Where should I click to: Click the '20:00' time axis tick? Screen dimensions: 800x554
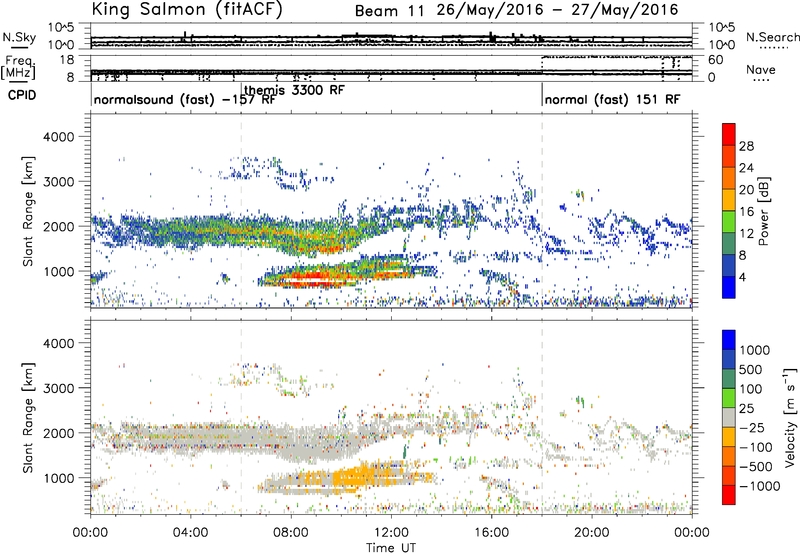point(591,533)
